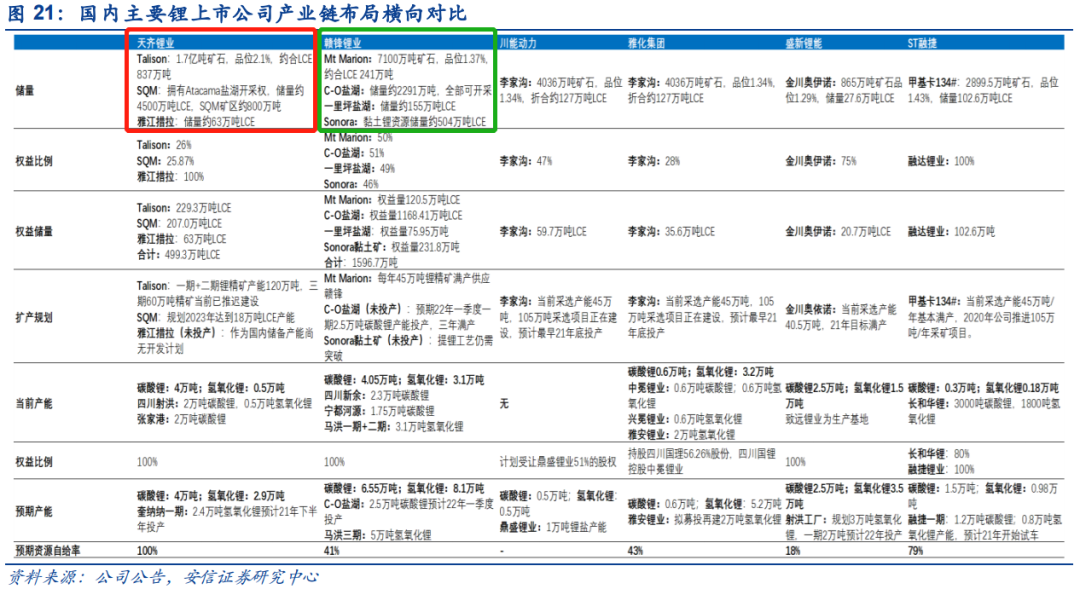This screenshot has height=589, width=1080.
Task: Select the 融达锂业: 100% cell
Action: tap(941, 161)
